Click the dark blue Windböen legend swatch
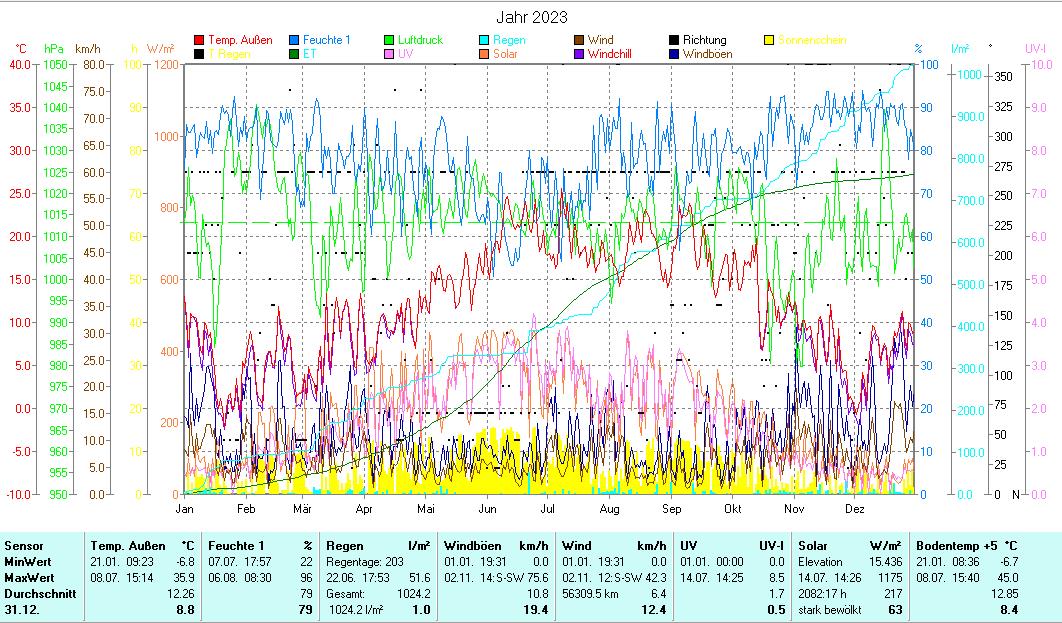 (x=674, y=54)
